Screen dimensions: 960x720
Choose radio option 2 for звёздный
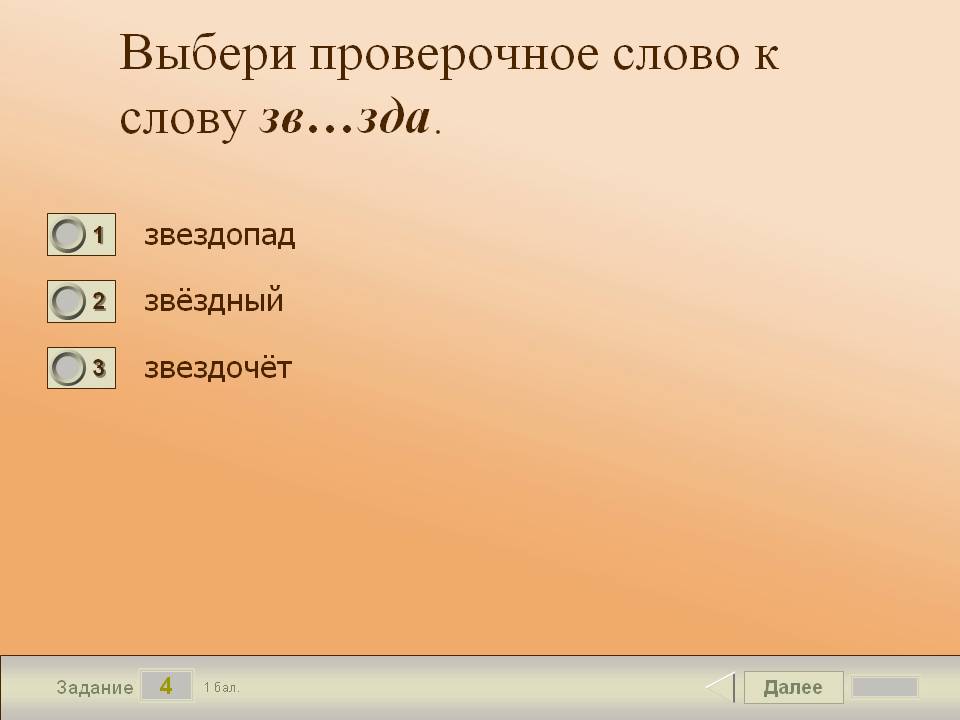click(x=69, y=301)
